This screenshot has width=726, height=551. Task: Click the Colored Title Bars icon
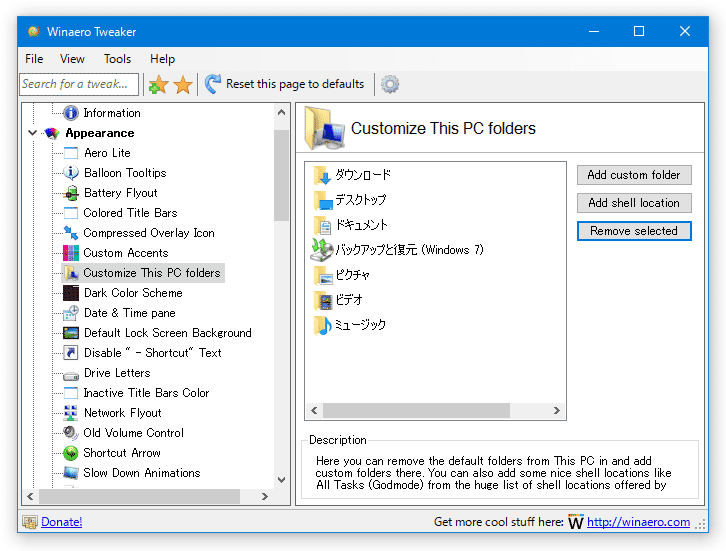pyautogui.click(x=71, y=213)
